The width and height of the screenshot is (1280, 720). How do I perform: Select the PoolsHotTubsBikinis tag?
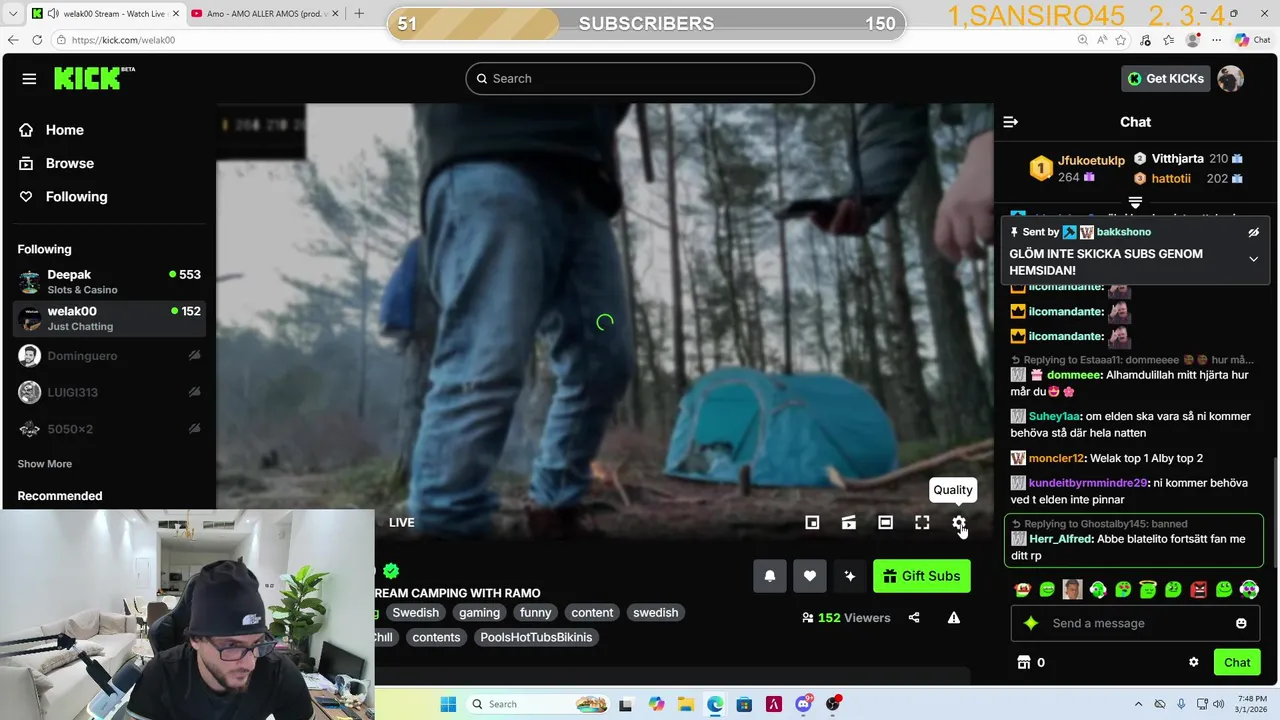click(536, 637)
